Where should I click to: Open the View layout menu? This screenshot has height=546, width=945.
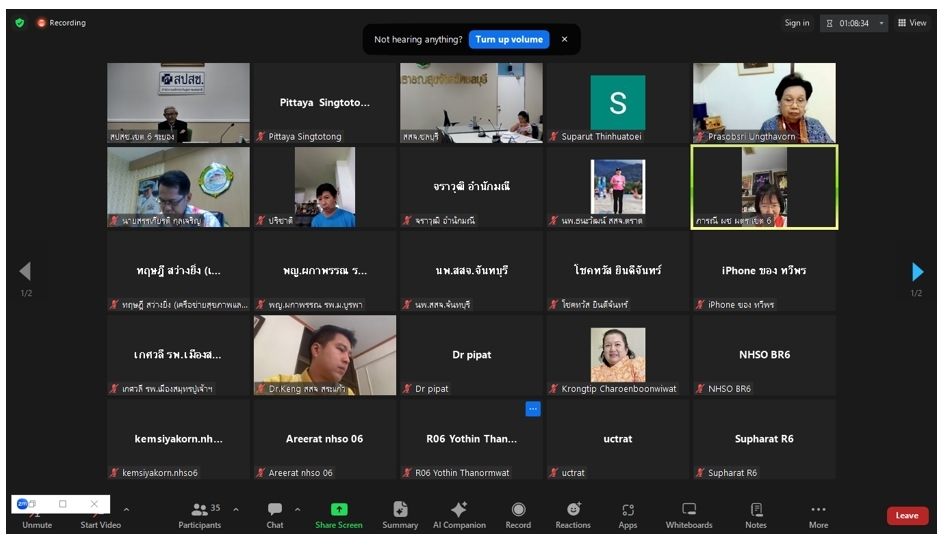coord(912,23)
